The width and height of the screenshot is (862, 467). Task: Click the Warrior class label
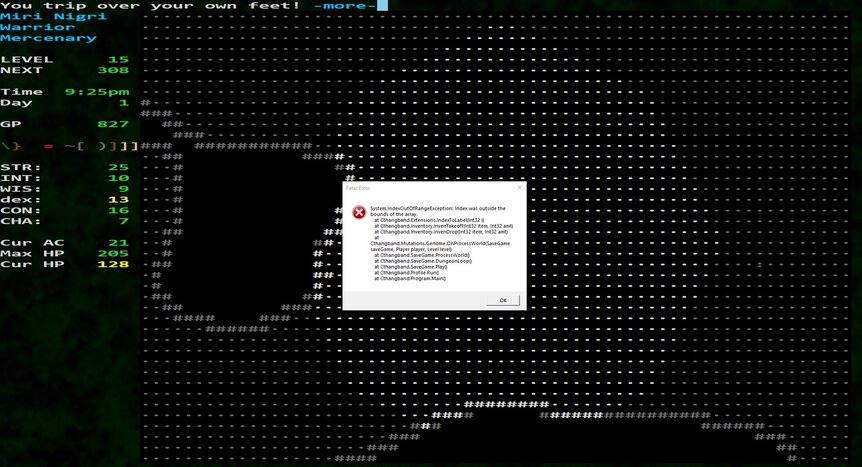click(x=37, y=27)
